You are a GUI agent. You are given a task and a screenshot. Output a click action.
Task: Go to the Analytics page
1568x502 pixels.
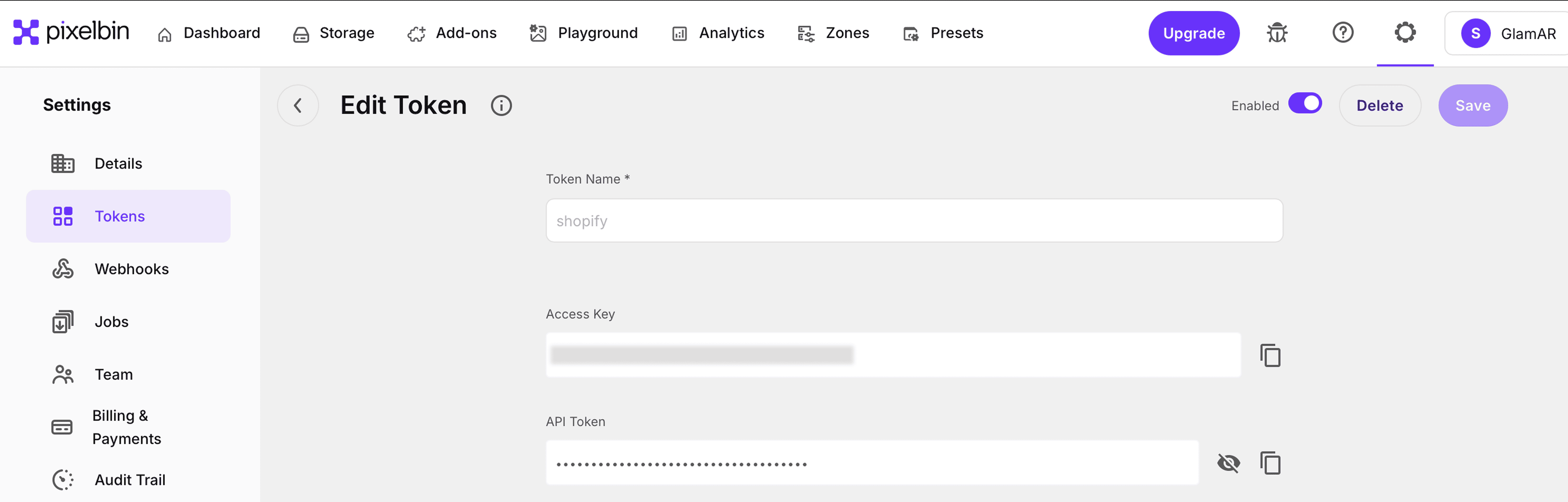[718, 34]
